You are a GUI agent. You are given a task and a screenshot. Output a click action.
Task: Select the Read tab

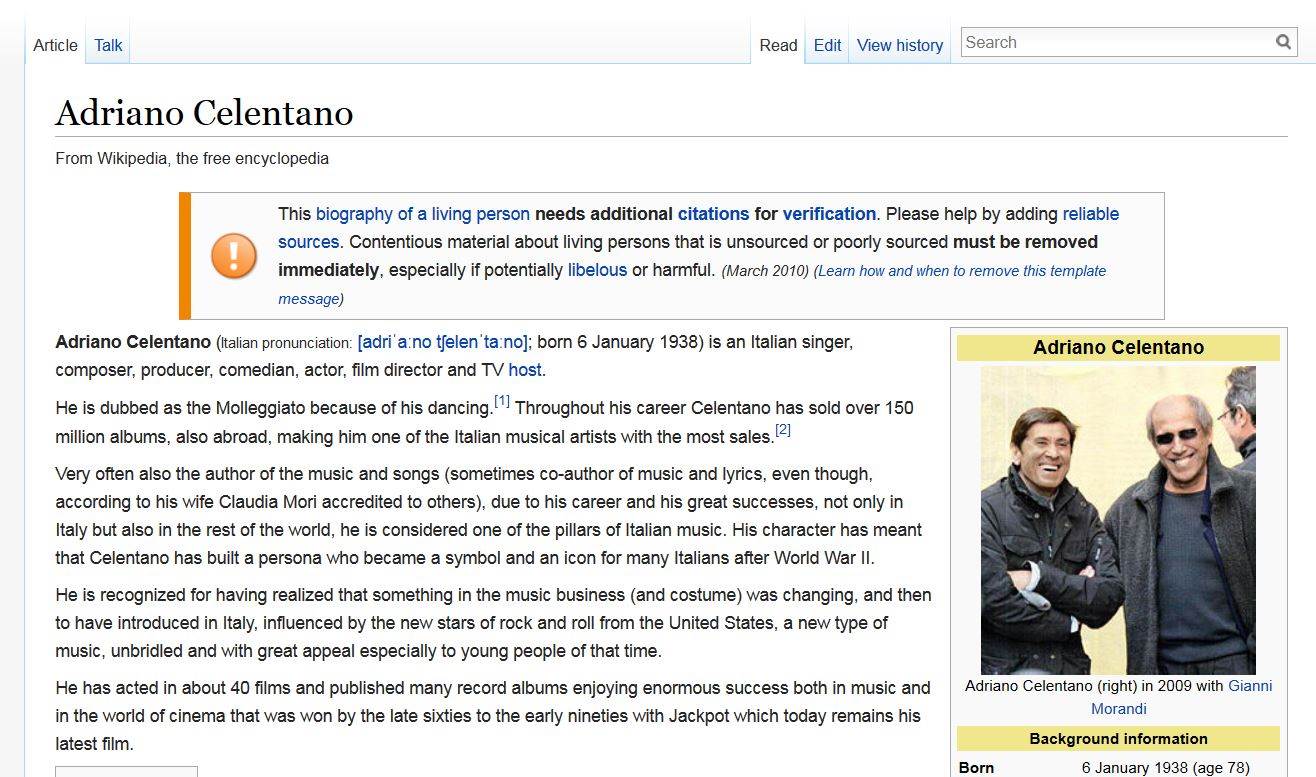pyautogui.click(x=778, y=45)
